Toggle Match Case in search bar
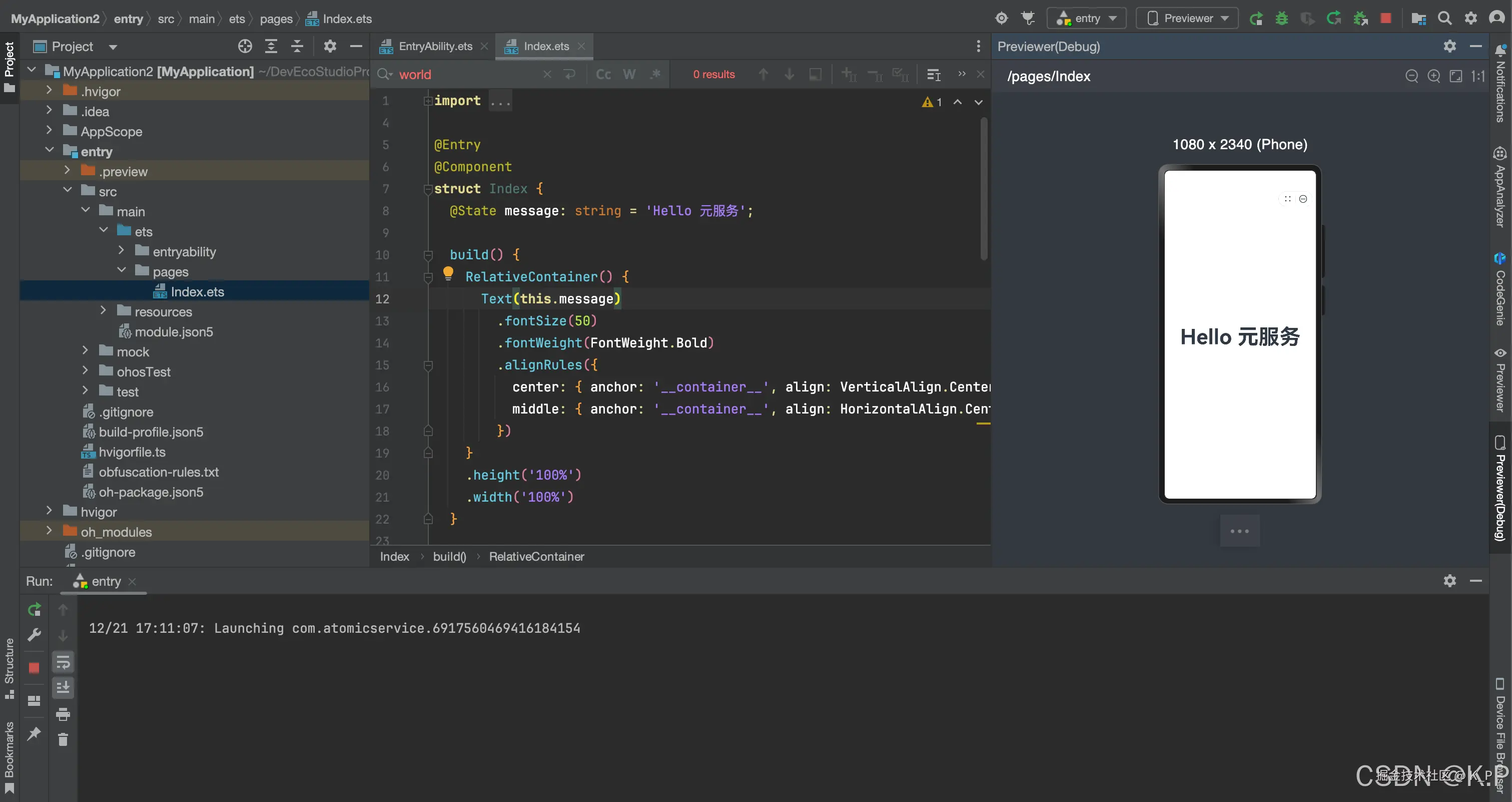 (603, 75)
